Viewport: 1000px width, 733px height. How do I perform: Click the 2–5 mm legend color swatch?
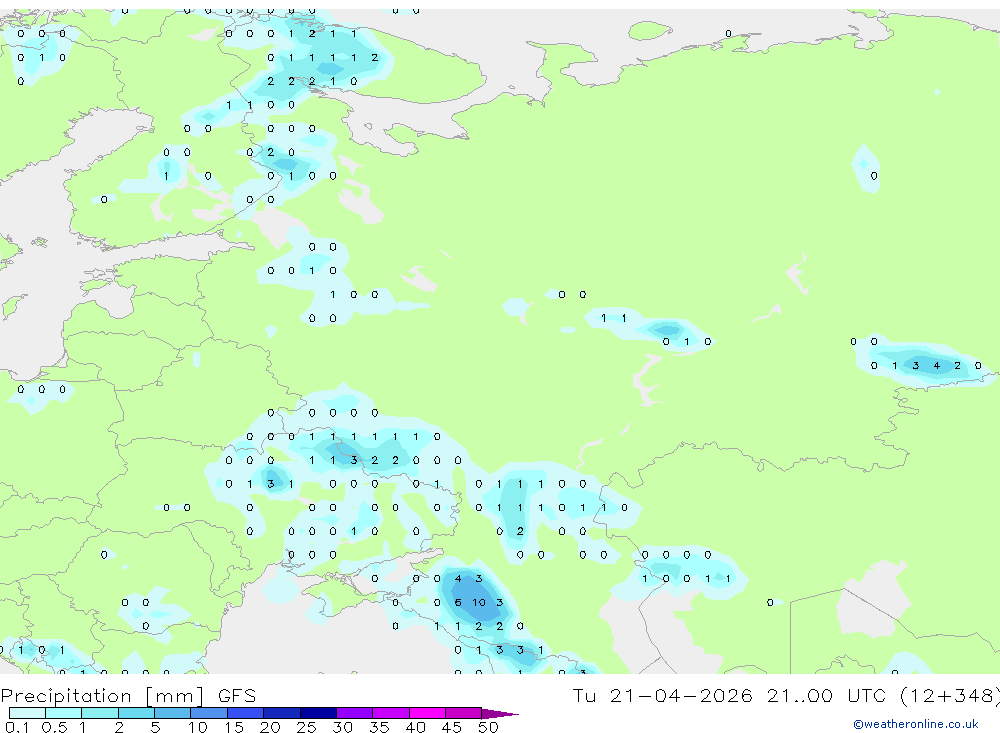pos(136,713)
